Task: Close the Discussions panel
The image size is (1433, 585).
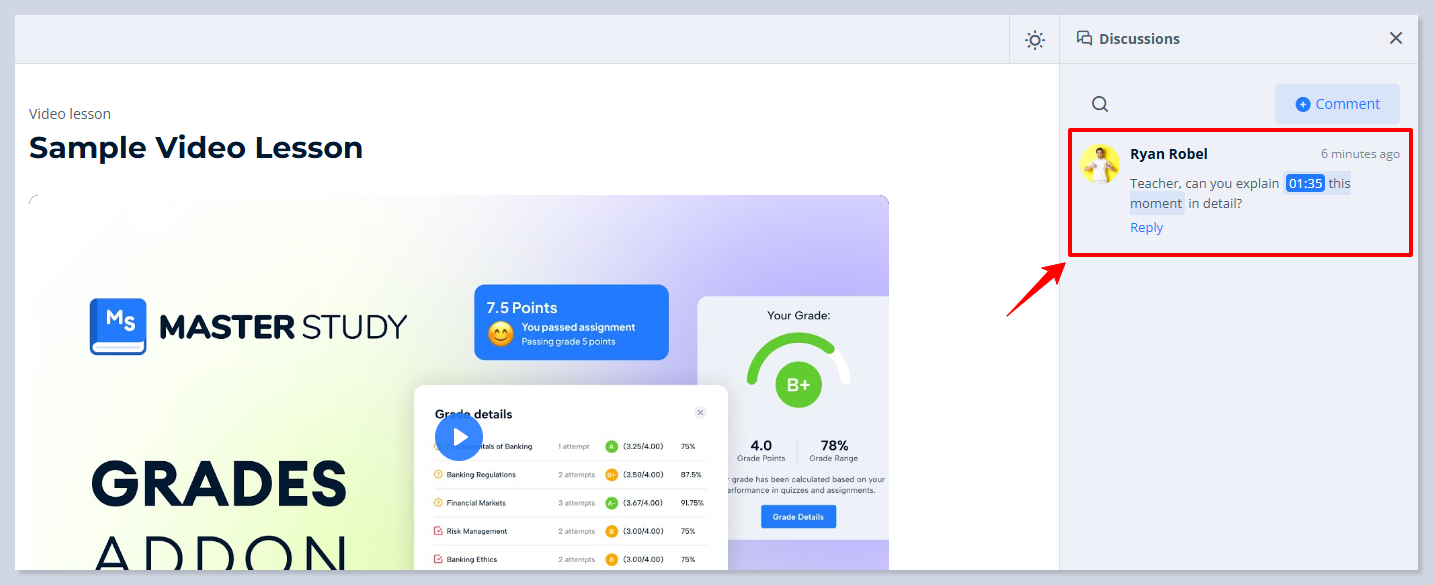Action: pyautogui.click(x=1396, y=38)
